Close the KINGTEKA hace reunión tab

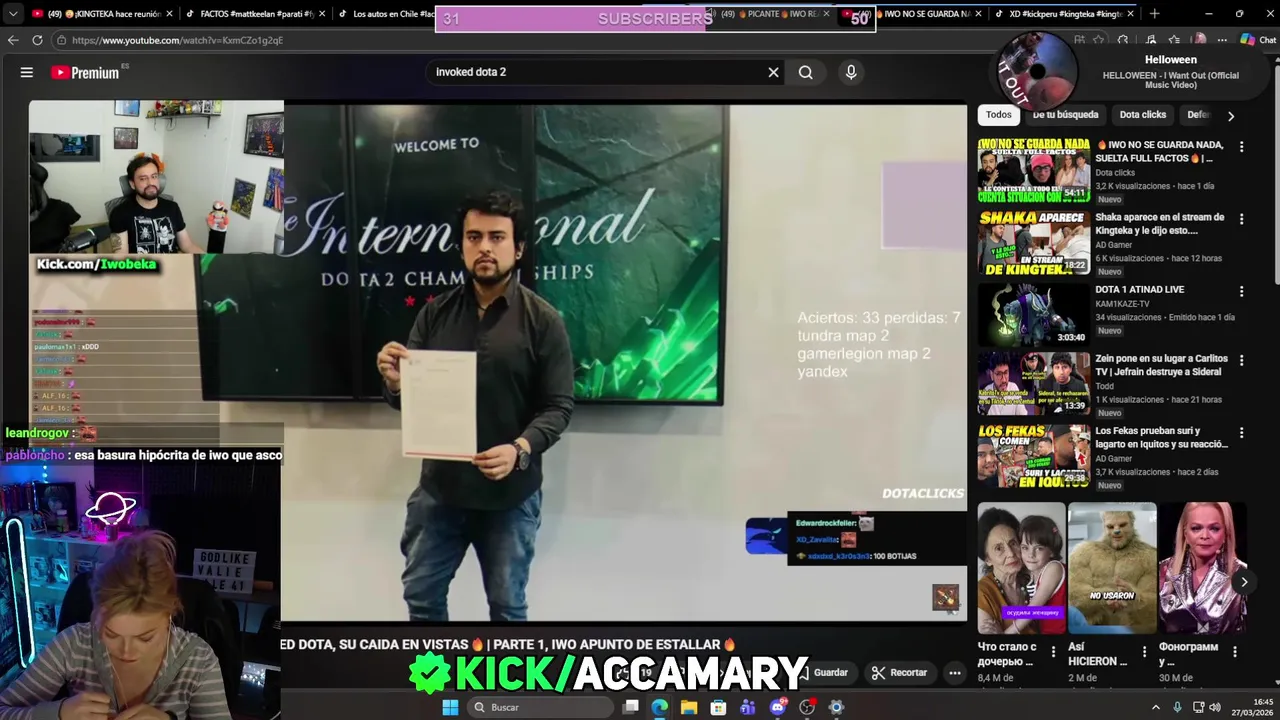click(x=169, y=14)
